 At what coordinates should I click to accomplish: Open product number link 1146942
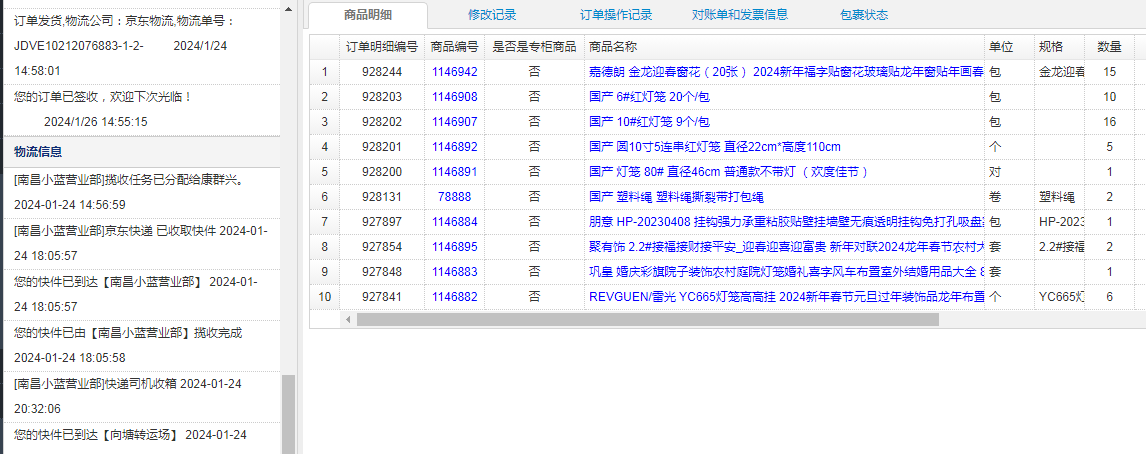455,72
